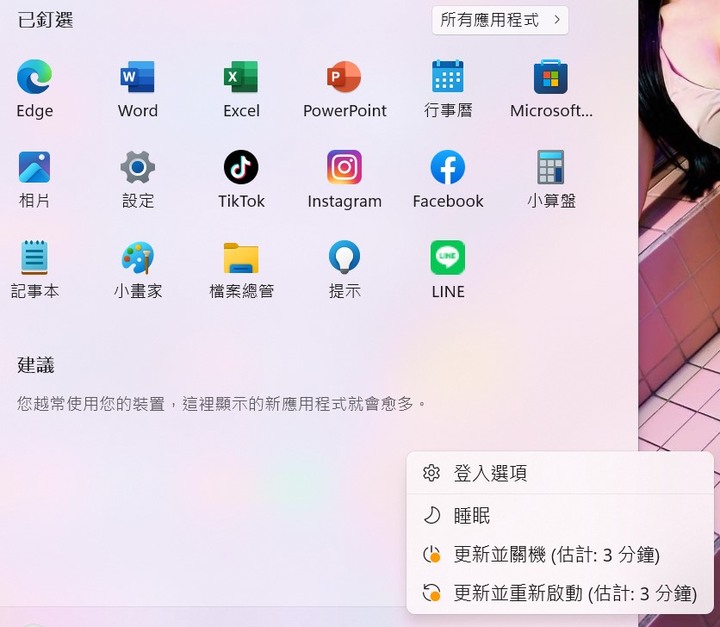Image resolution: width=720 pixels, height=627 pixels.
Task: Open the Excel app icon
Action: pos(241,77)
